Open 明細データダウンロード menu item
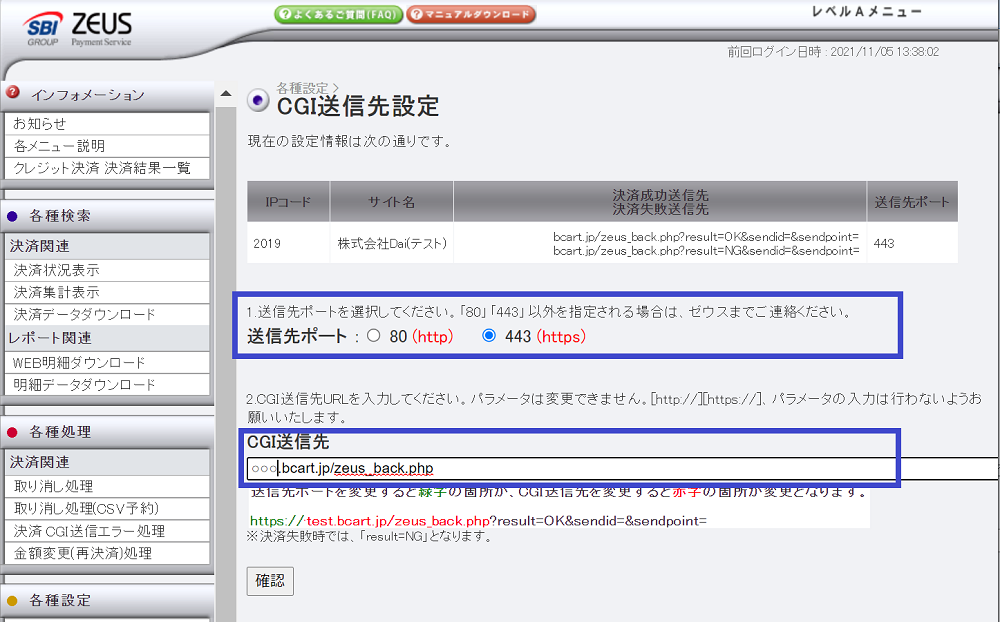The width and height of the screenshot is (1000, 622). 107,385
